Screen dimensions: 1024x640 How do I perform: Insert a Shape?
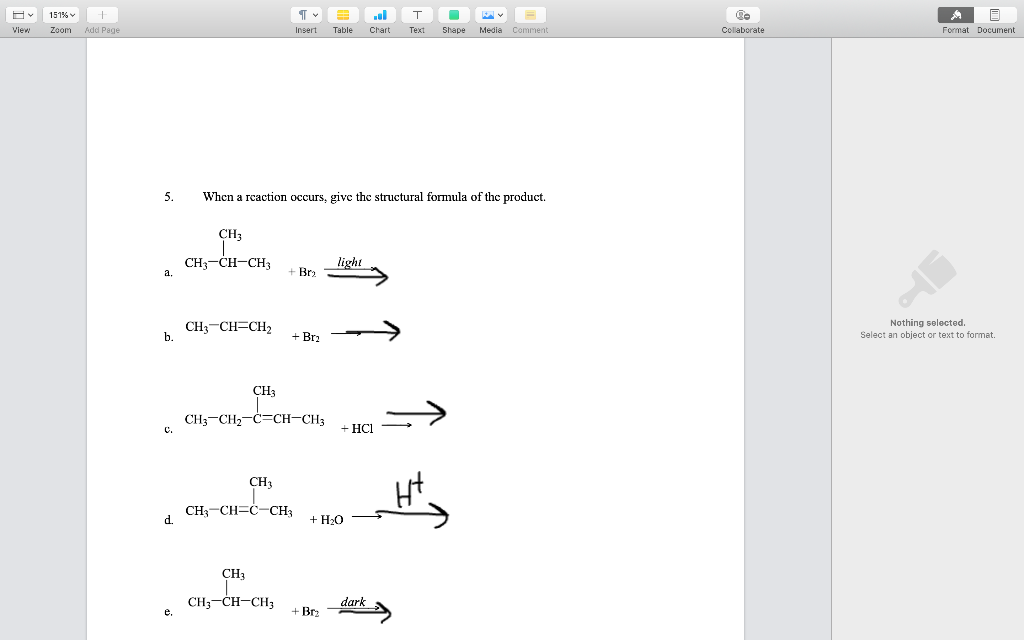click(453, 15)
